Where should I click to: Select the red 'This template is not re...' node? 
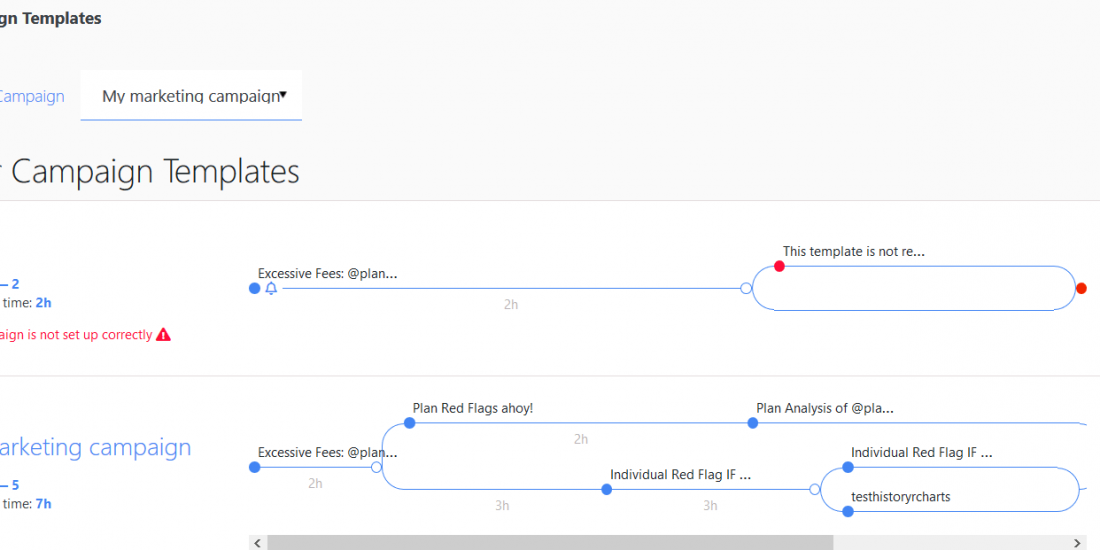(x=779, y=266)
